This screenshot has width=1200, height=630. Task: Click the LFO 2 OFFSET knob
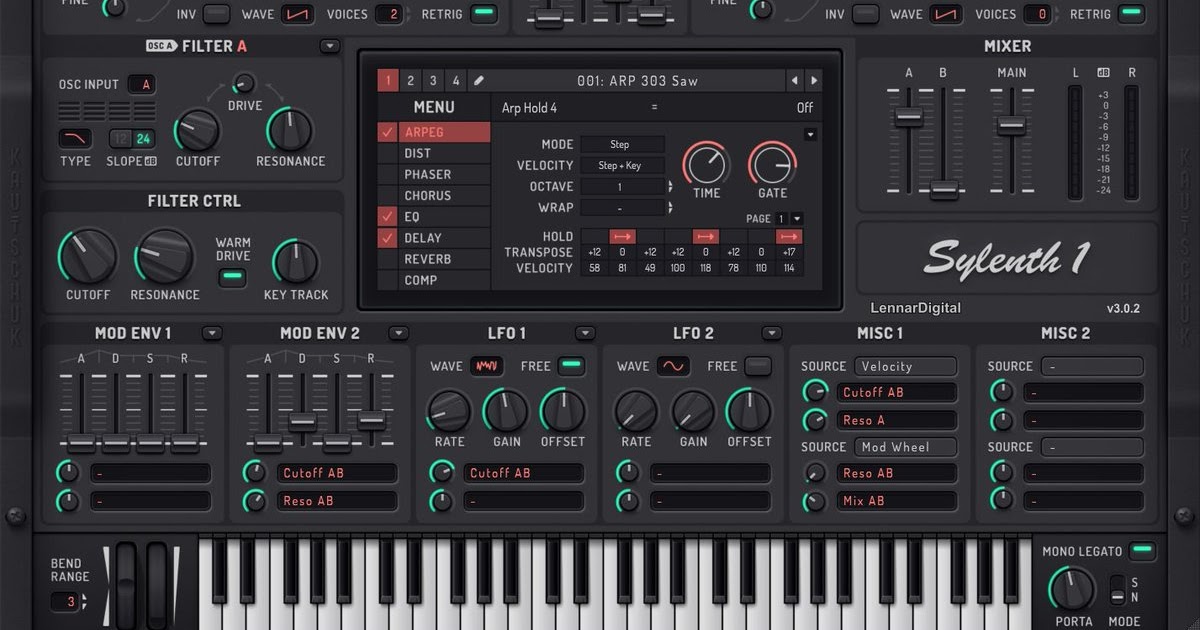pos(749,411)
